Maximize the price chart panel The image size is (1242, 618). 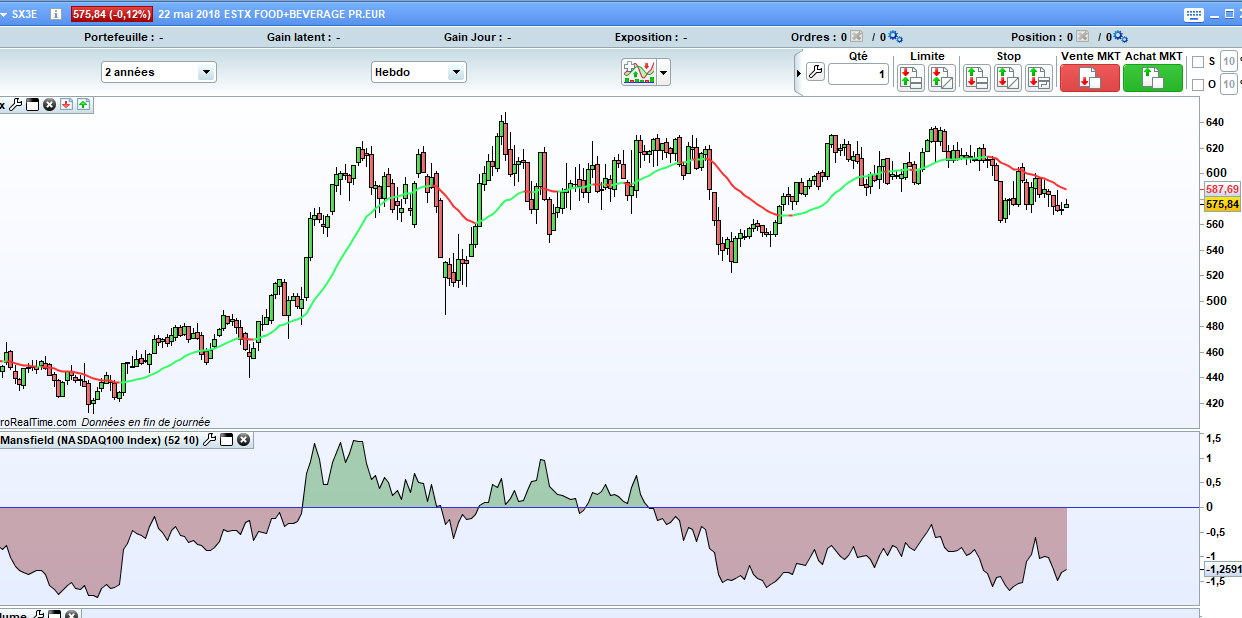coord(32,104)
